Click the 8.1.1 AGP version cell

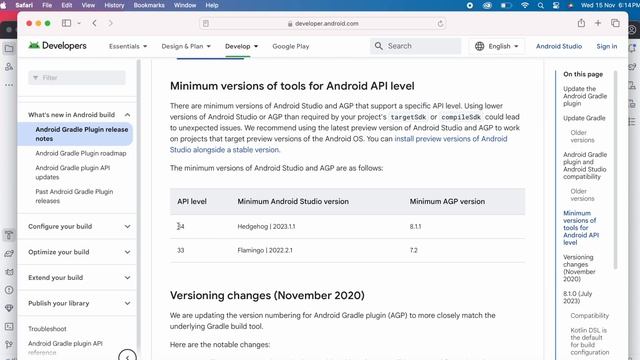415,227
